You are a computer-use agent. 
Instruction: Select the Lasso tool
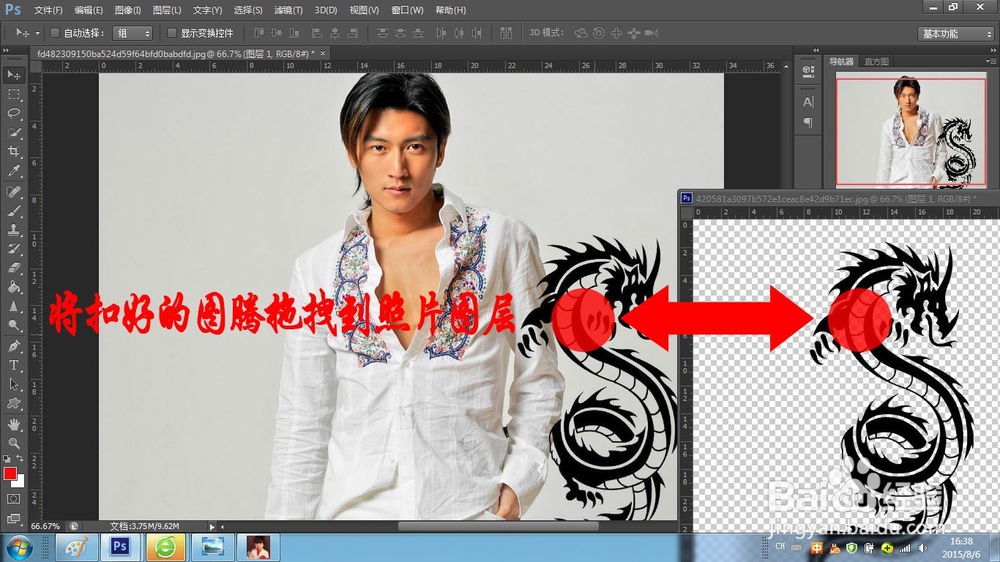click(x=13, y=114)
